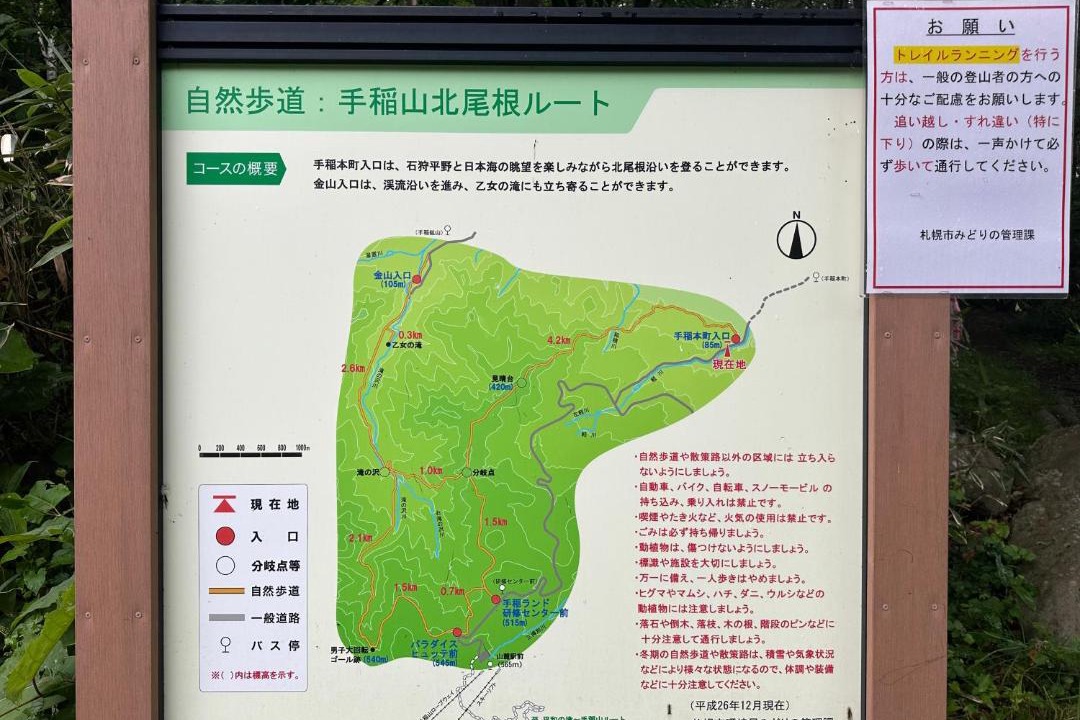Click the 手稲ランド研修センター前 entrance marker
The height and width of the screenshot is (720, 1080).
(495, 599)
